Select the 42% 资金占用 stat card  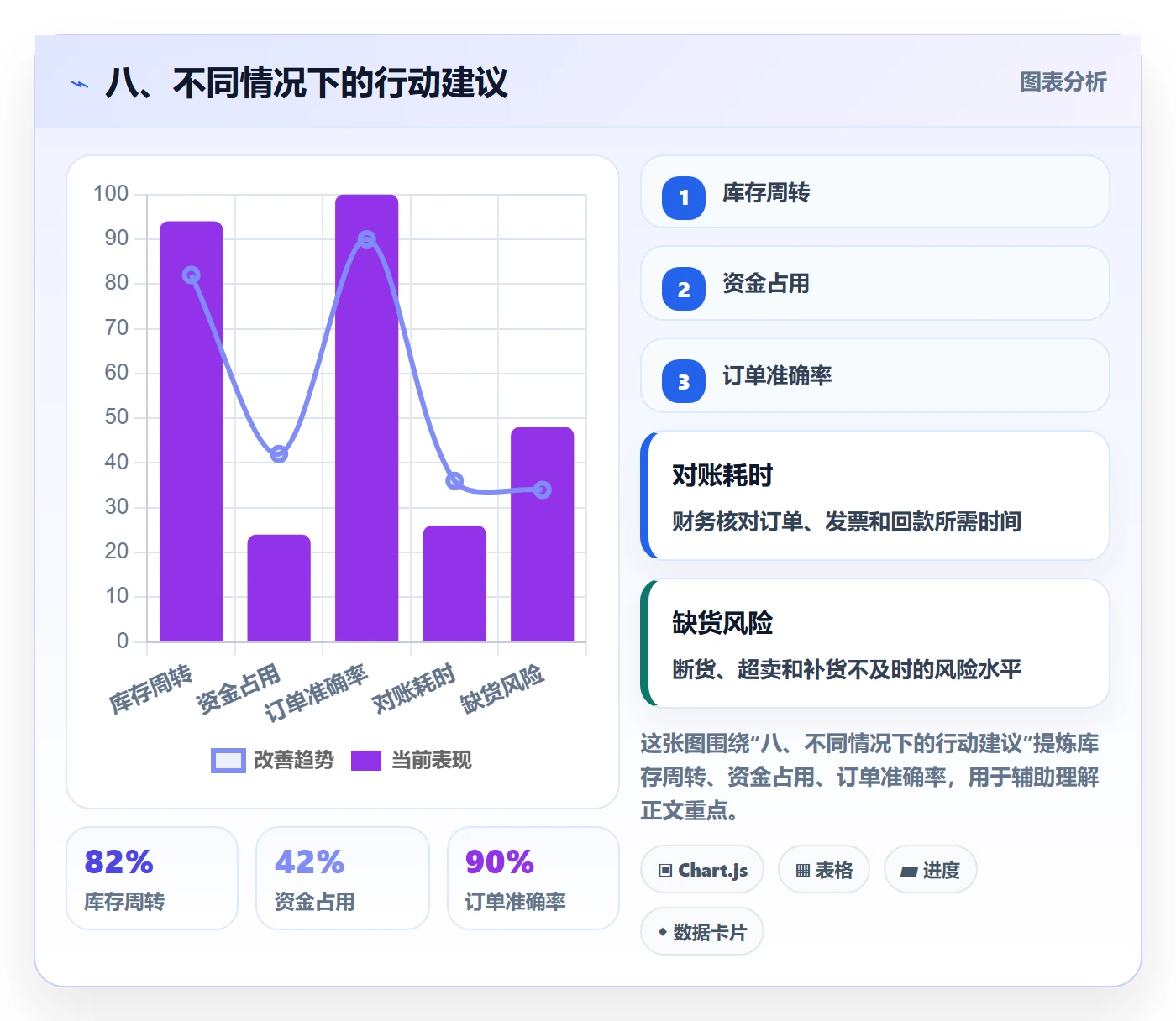[343, 878]
